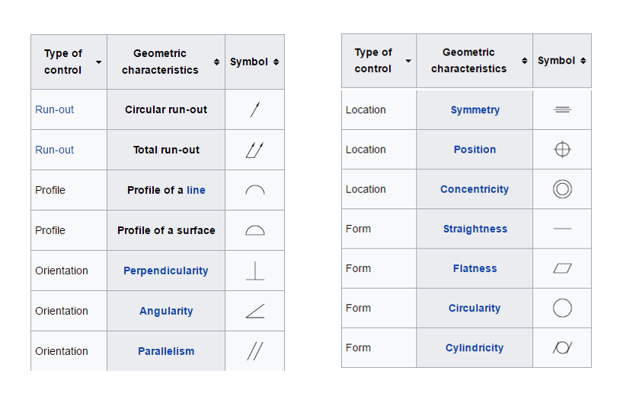Click the position symbol crosshair icon
The width and height of the screenshot is (623, 402).
[562, 149]
